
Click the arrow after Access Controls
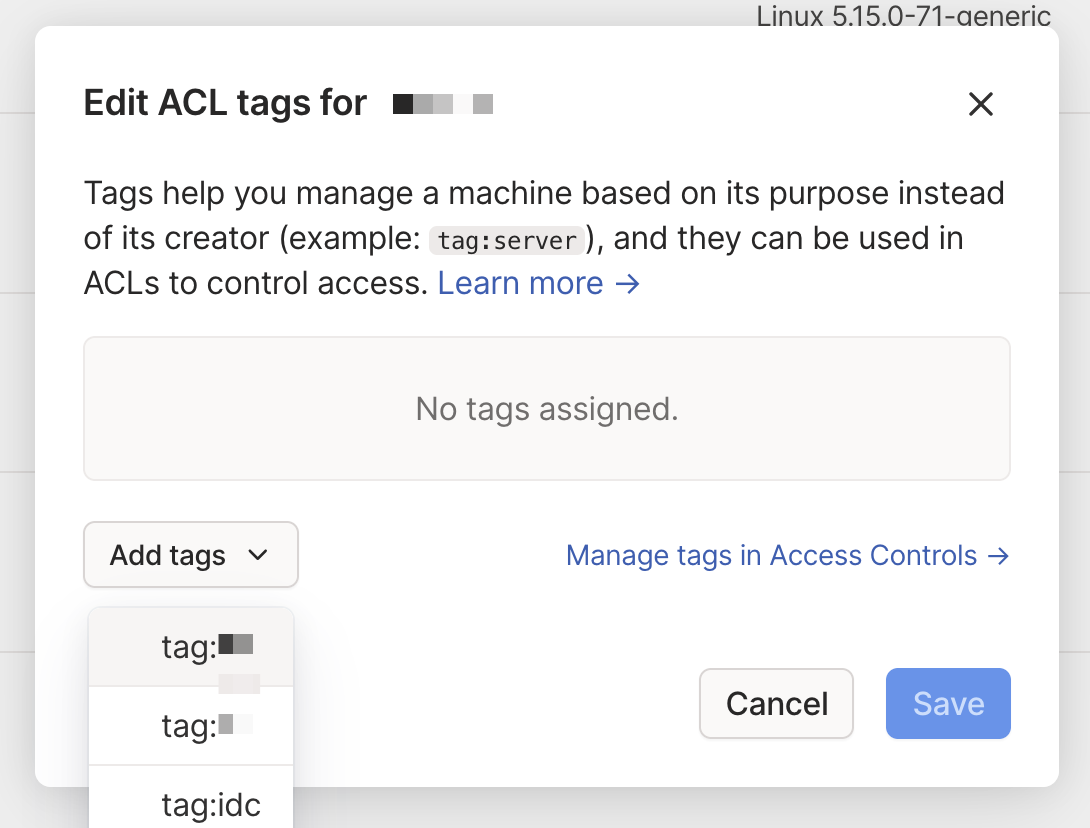997,555
